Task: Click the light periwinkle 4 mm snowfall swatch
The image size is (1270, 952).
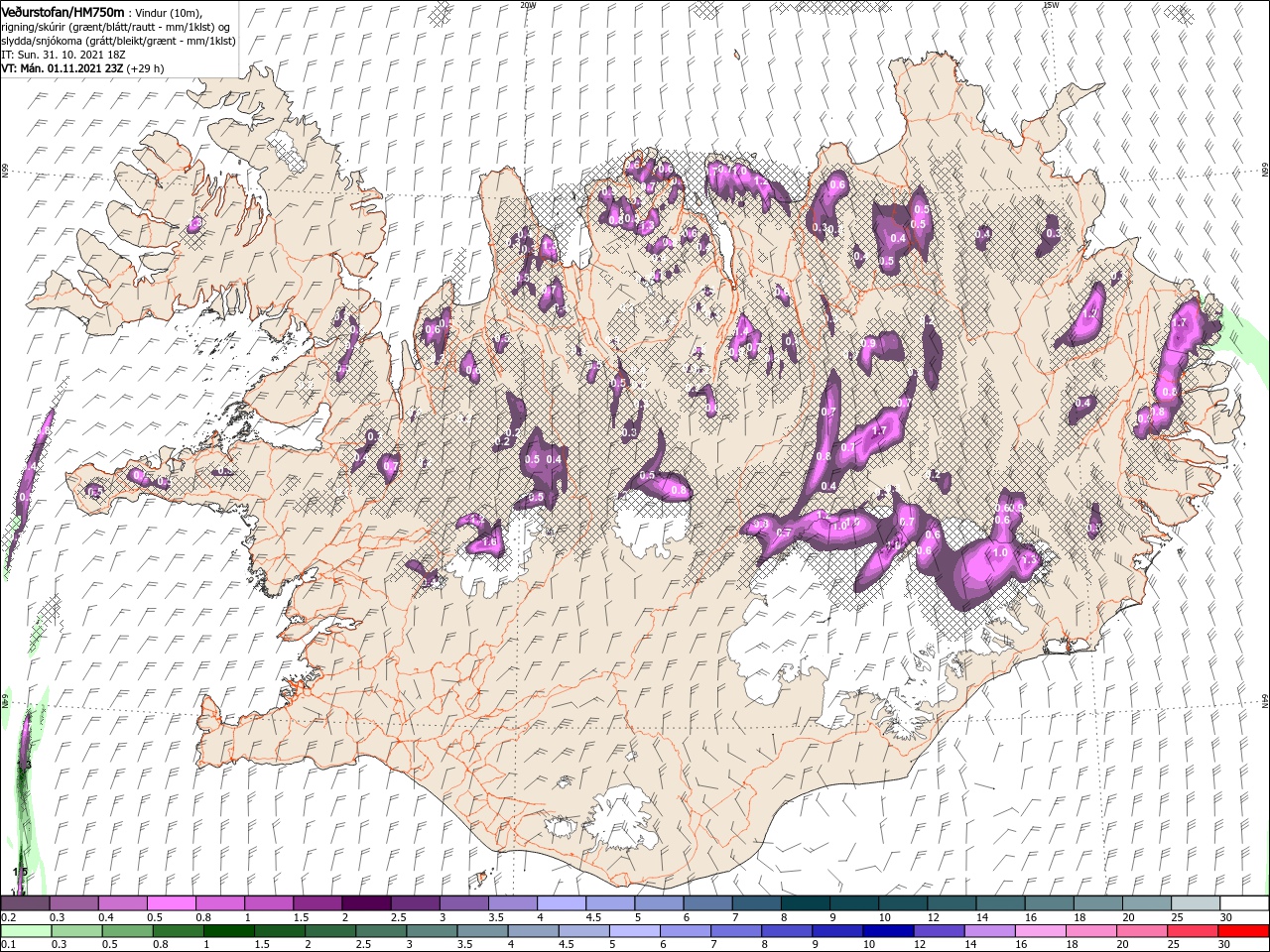Action: [x=561, y=903]
